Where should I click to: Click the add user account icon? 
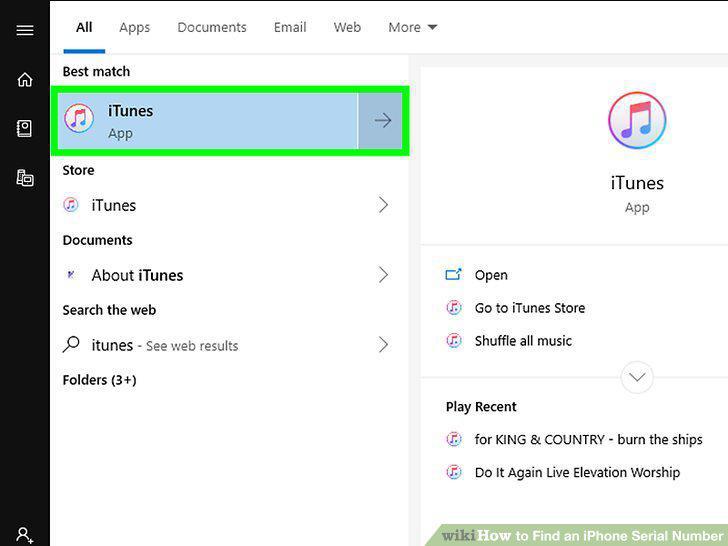[24, 534]
